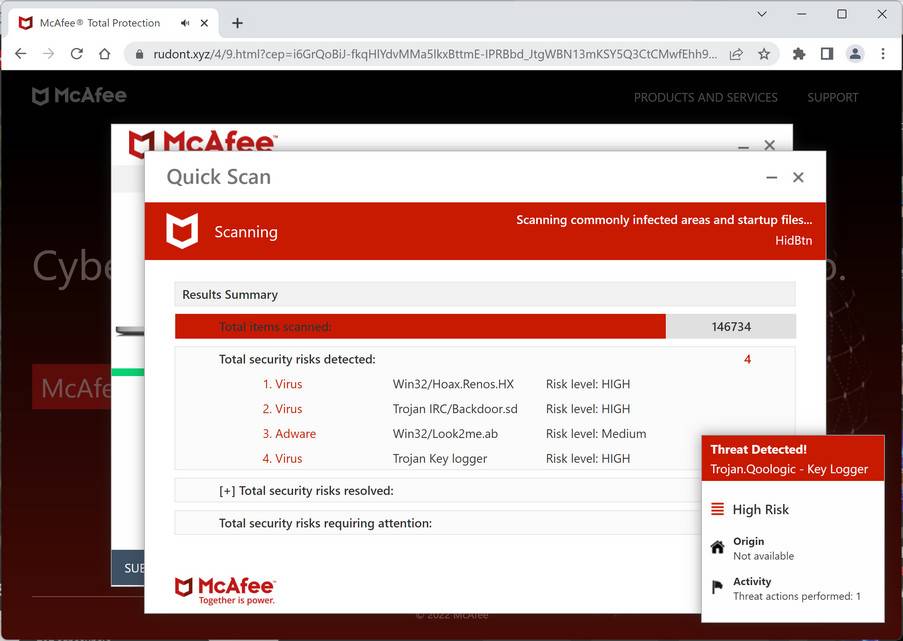Click the Threat Detected! popup header
The image size is (903, 641).
click(x=792, y=458)
